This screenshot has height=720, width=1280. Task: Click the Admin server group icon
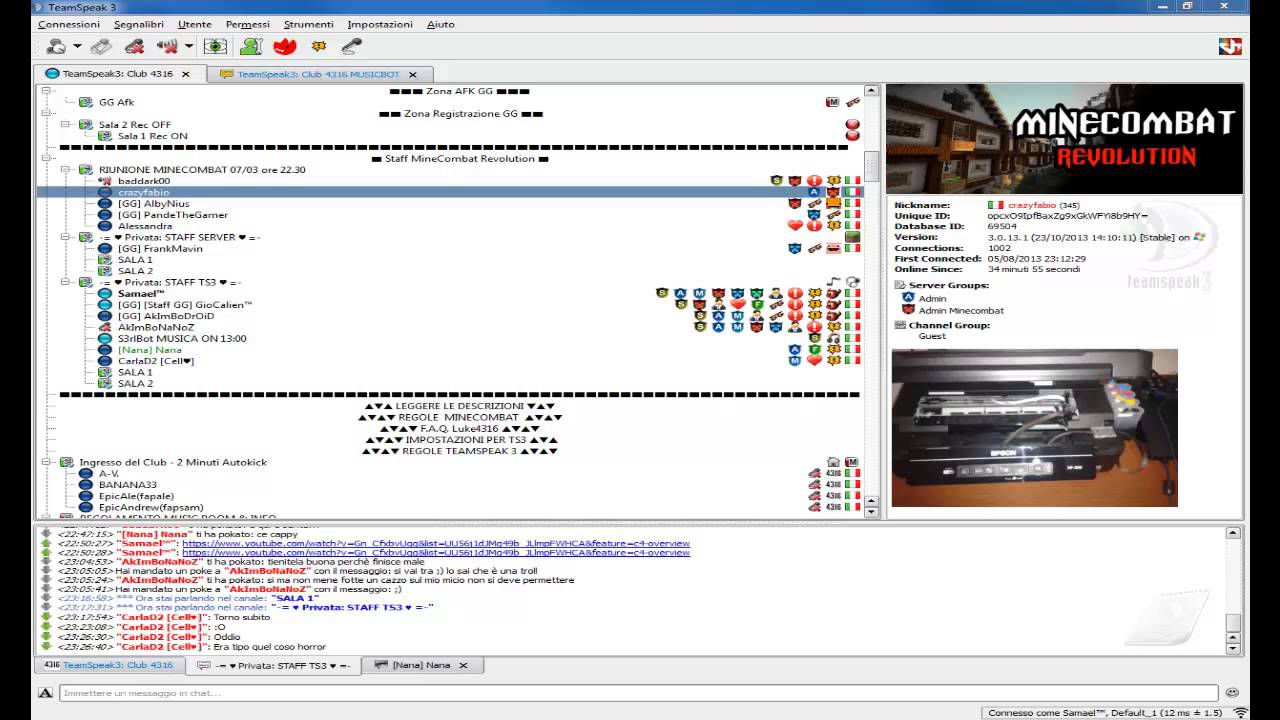coord(908,298)
